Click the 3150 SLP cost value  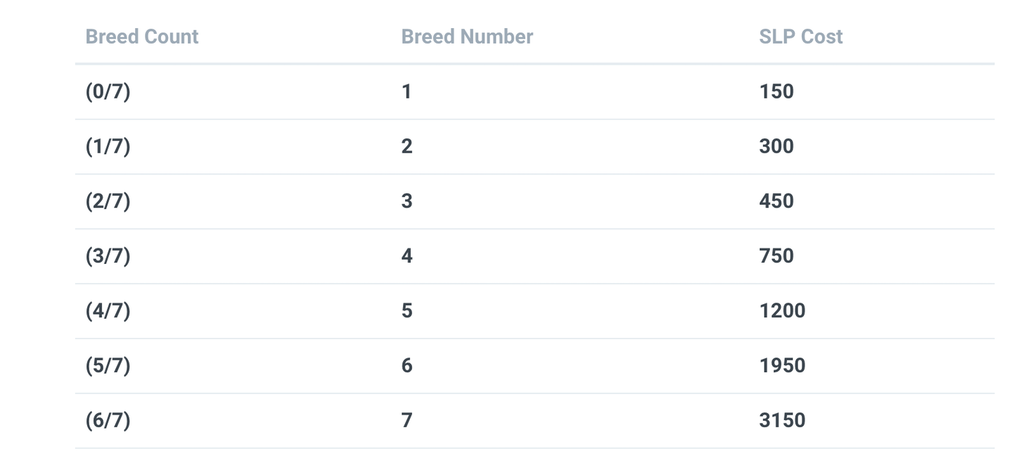[x=782, y=421]
